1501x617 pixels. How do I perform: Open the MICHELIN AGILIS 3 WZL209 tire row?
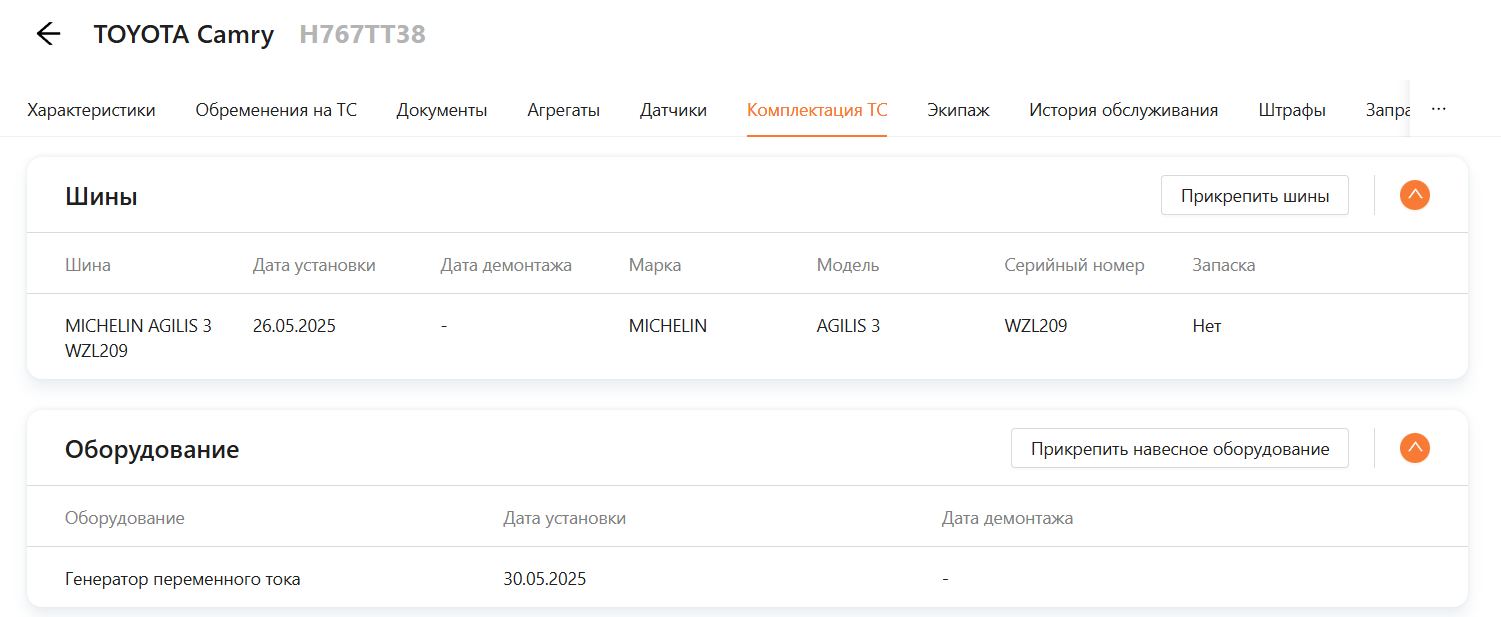pos(138,338)
